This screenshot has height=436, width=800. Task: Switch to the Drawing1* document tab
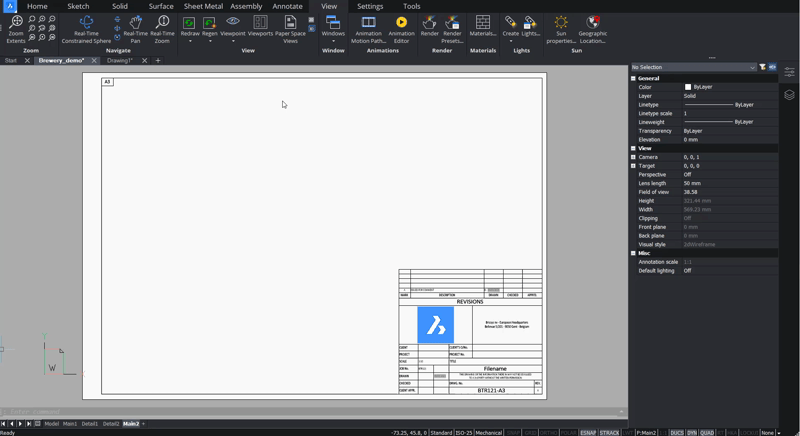pyautogui.click(x=120, y=60)
